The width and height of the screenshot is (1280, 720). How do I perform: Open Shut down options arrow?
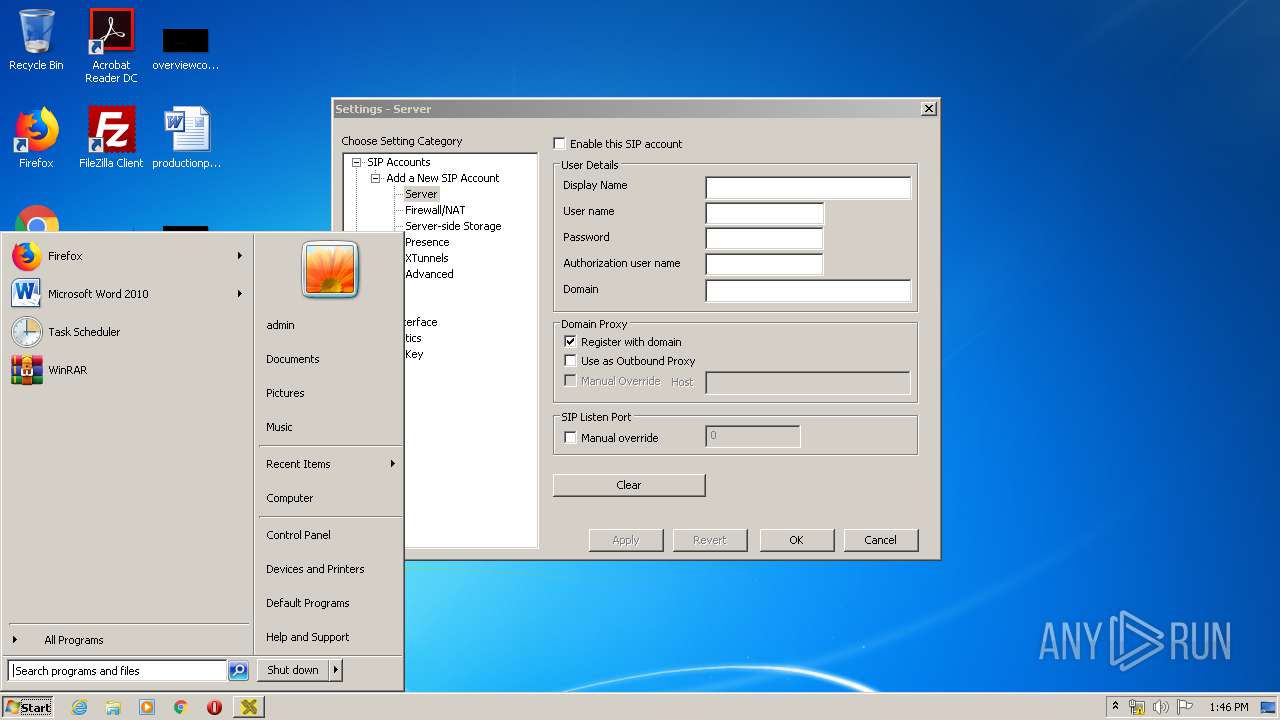pyautogui.click(x=335, y=670)
